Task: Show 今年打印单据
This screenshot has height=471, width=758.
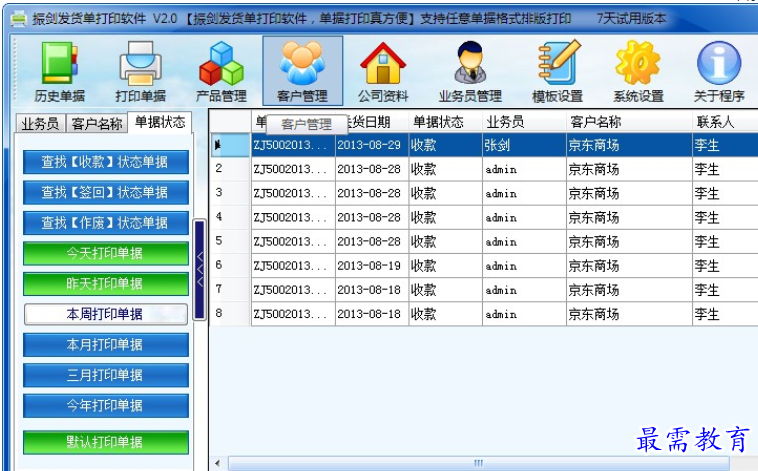Action: point(105,406)
